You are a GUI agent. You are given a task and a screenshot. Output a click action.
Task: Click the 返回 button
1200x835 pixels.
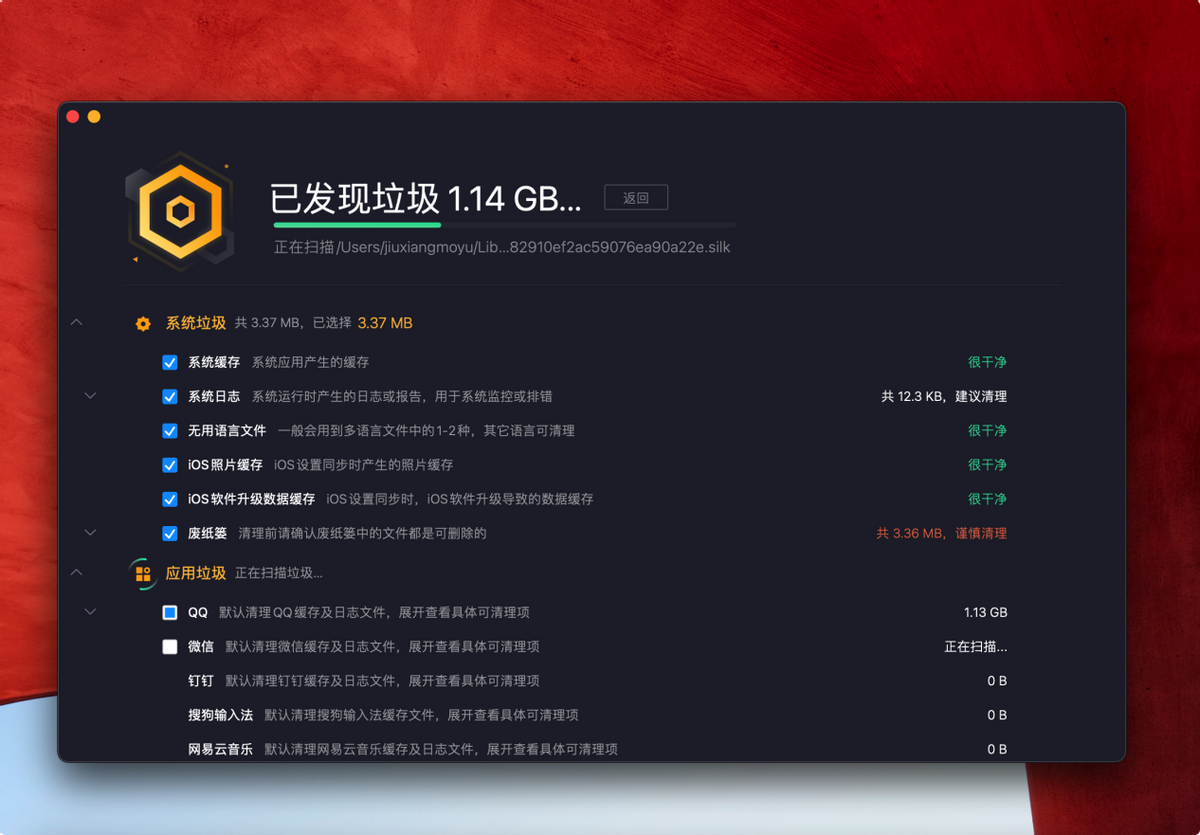[x=636, y=198]
